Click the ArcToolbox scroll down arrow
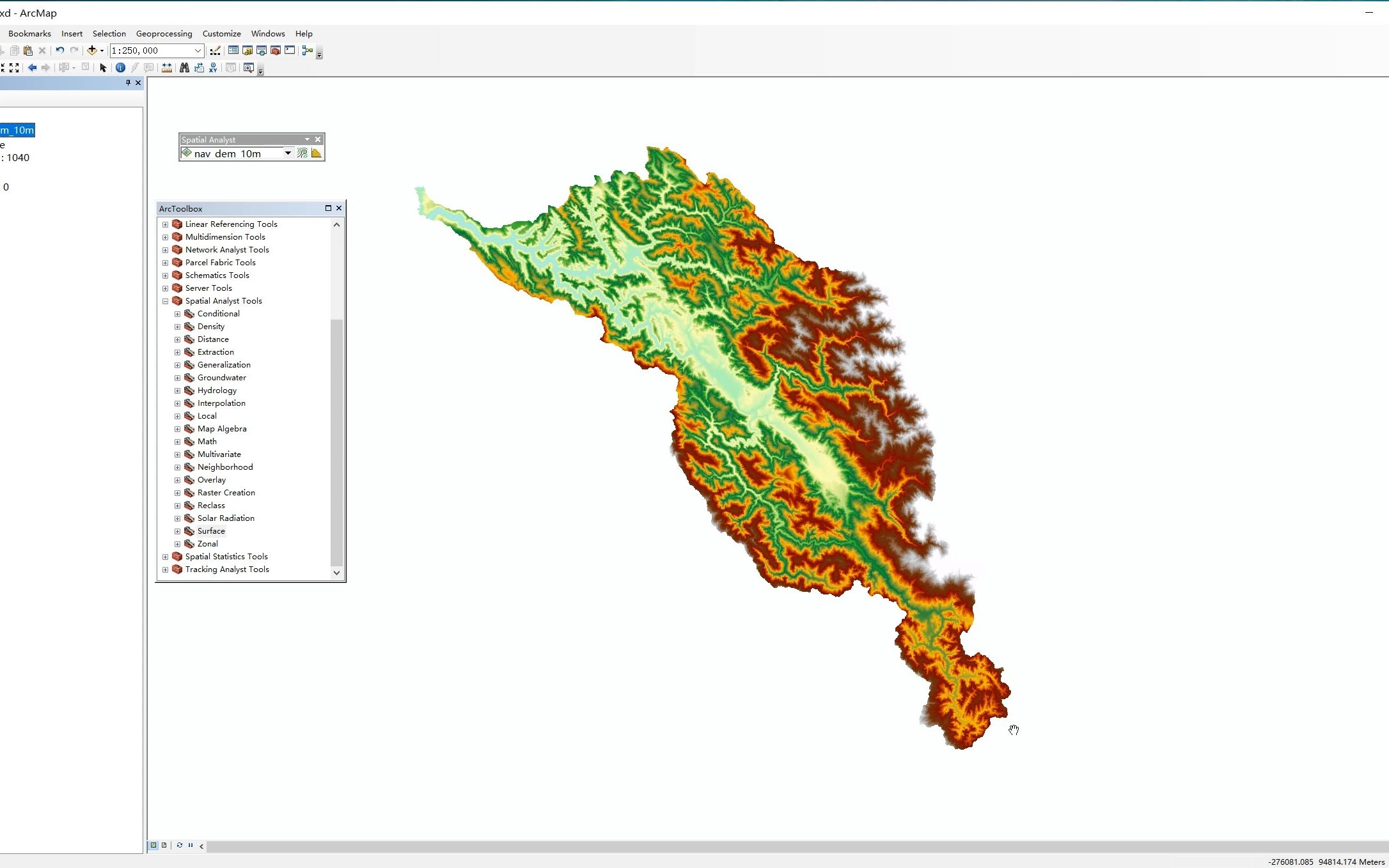1389x868 pixels. pos(336,573)
